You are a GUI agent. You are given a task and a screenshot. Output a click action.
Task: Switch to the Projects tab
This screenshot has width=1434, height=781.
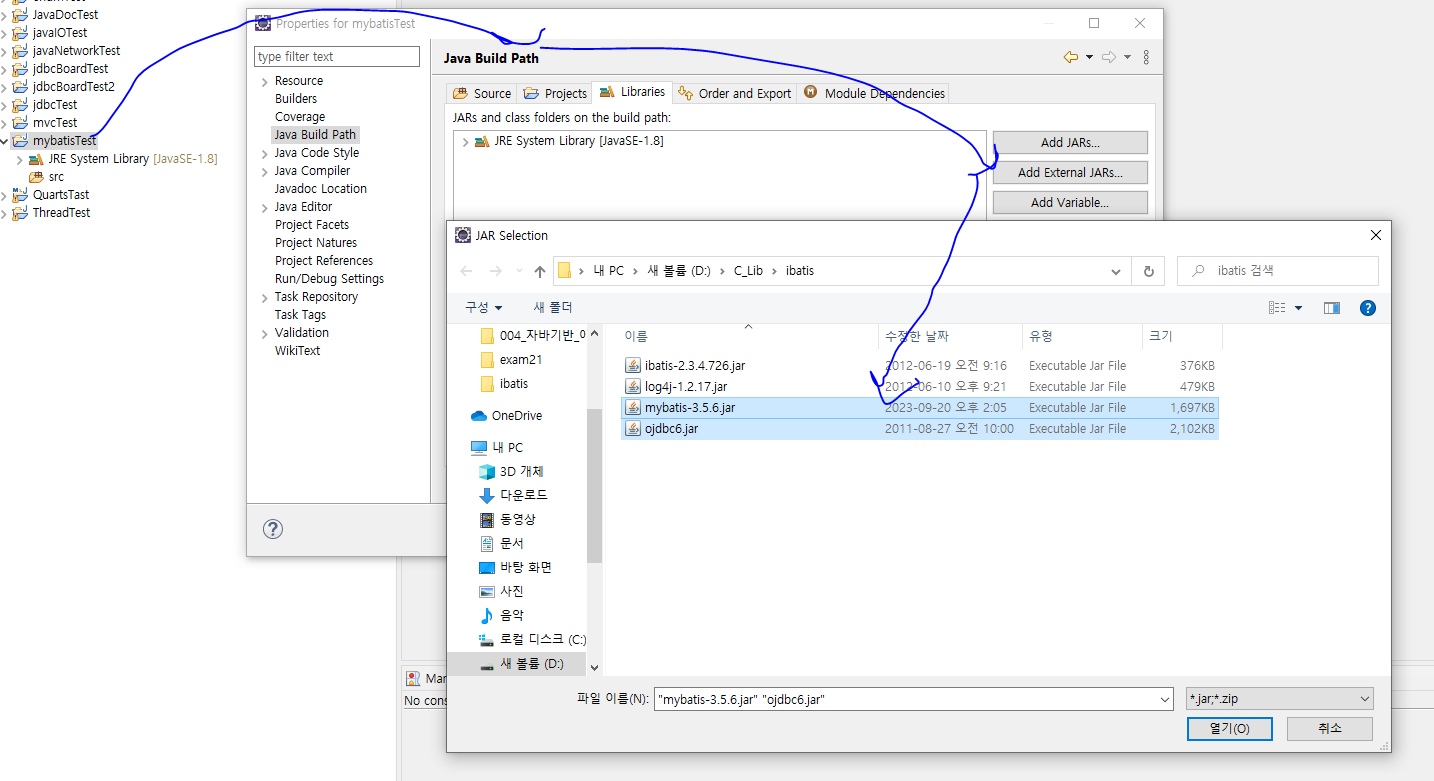click(555, 94)
